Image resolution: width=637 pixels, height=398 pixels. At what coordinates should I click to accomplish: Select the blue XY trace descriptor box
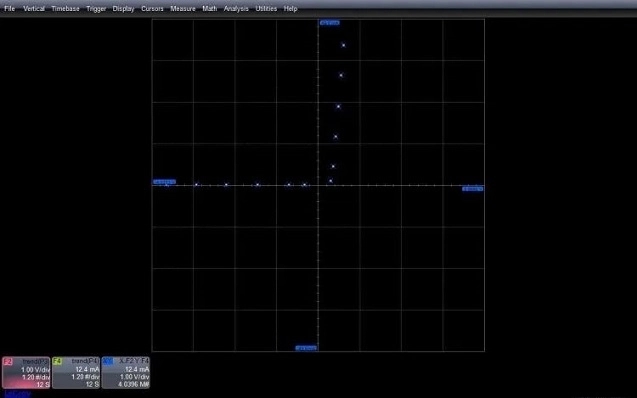(126, 373)
